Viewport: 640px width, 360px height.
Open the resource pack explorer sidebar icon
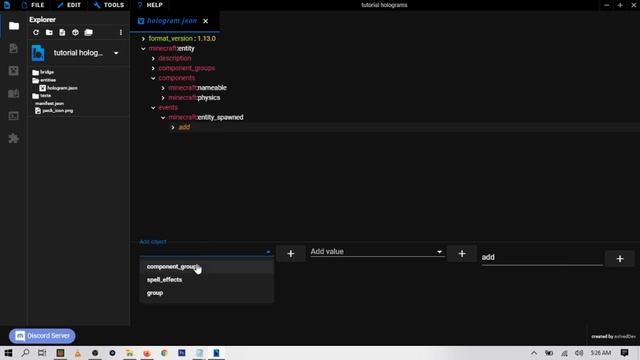(x=13, y=48)
